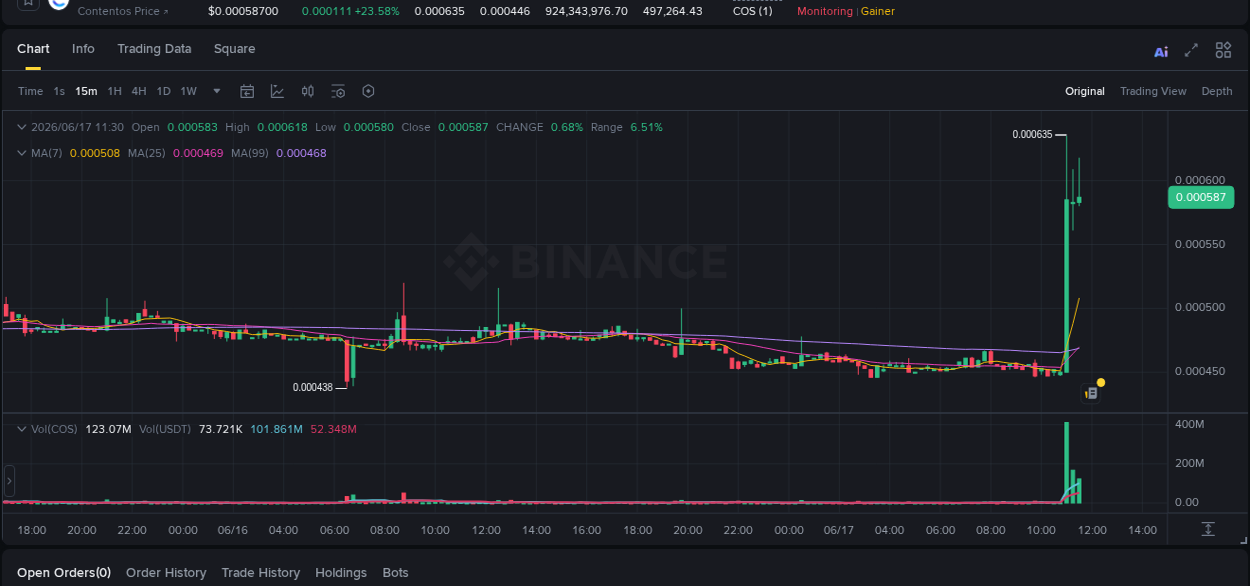Click the $0.00058700 price in header
The width and height of the screenshot is (1250, 586).
click(243, 11)
